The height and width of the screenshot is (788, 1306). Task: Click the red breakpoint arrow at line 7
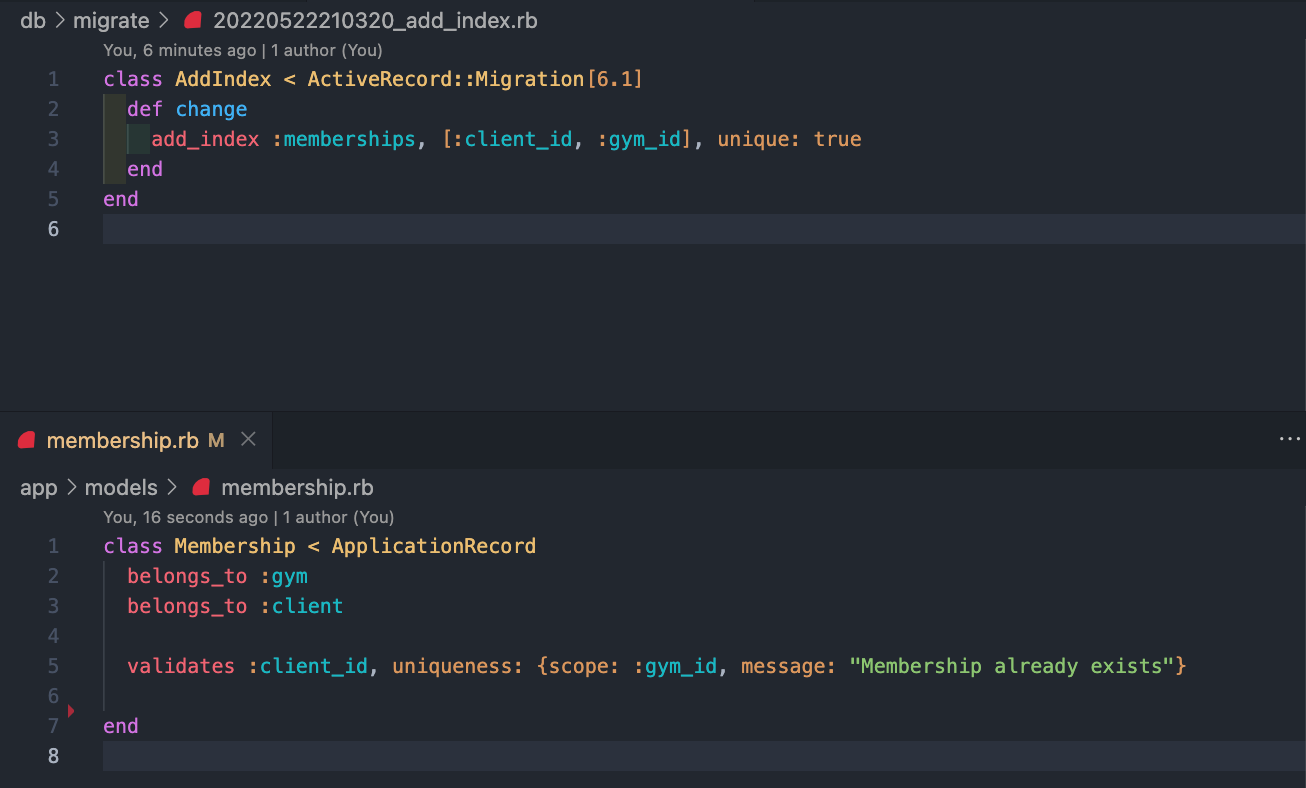click(x=72, y=710)
